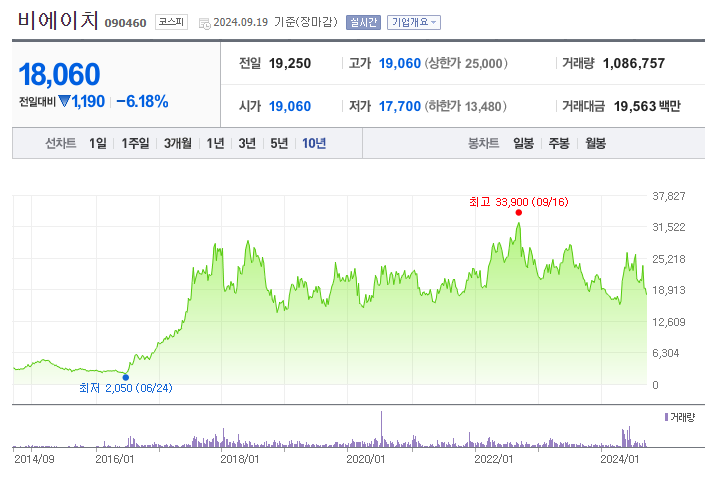This screenshot has width=705, height=484.
Task: Switch to 월봉 candle chart
Action: click(595, 143)
